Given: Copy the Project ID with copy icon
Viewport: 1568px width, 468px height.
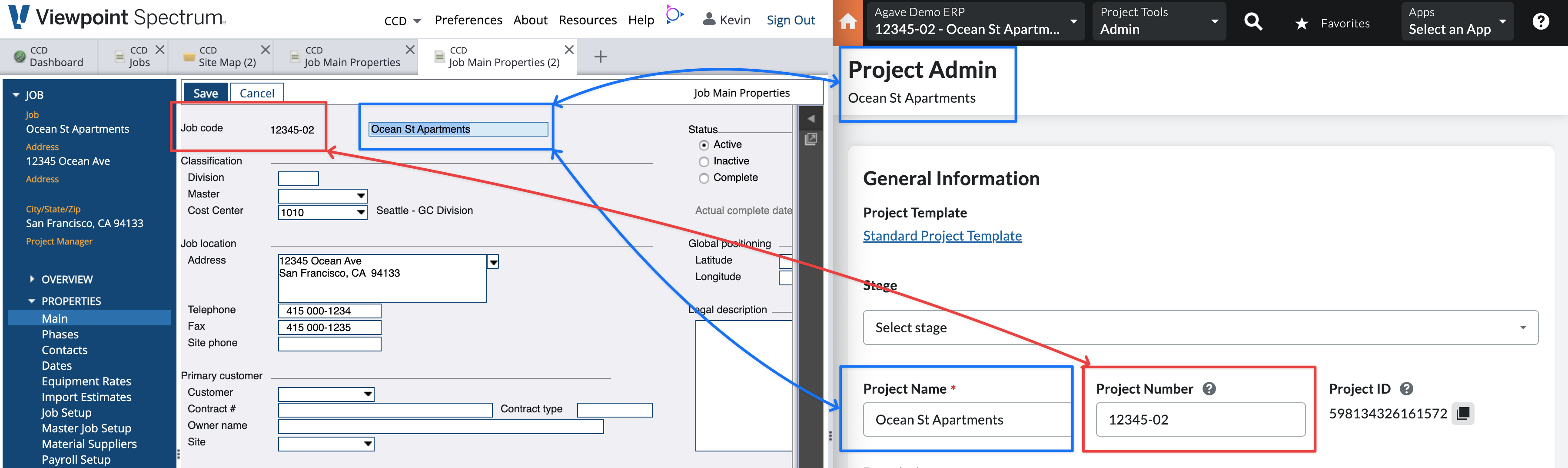Looking at the screenshot, I should pyautogui.click(x=1463, y=414).
